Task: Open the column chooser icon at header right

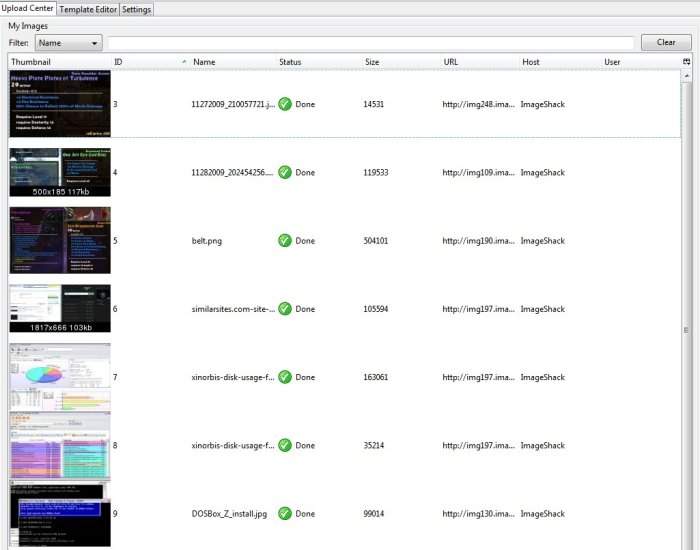Action: click(x=686, y=62)
